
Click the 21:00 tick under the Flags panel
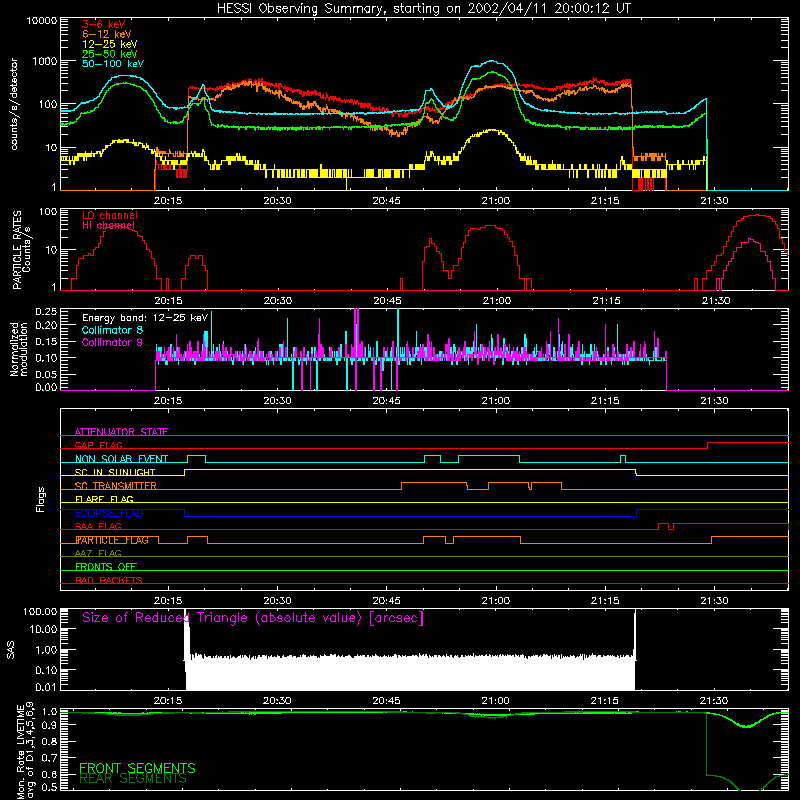pos(496,601)
